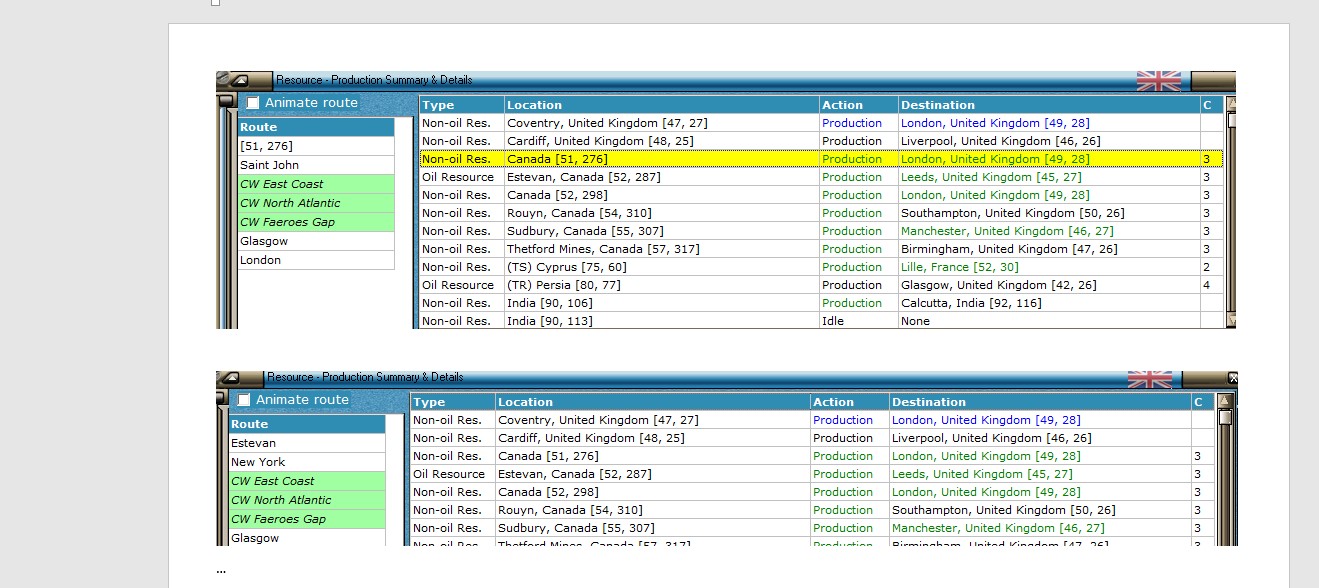This screenshot has width=1319, height=588.
Task: Enable Animate route checkbox in upper window
Action: (253, 103)
